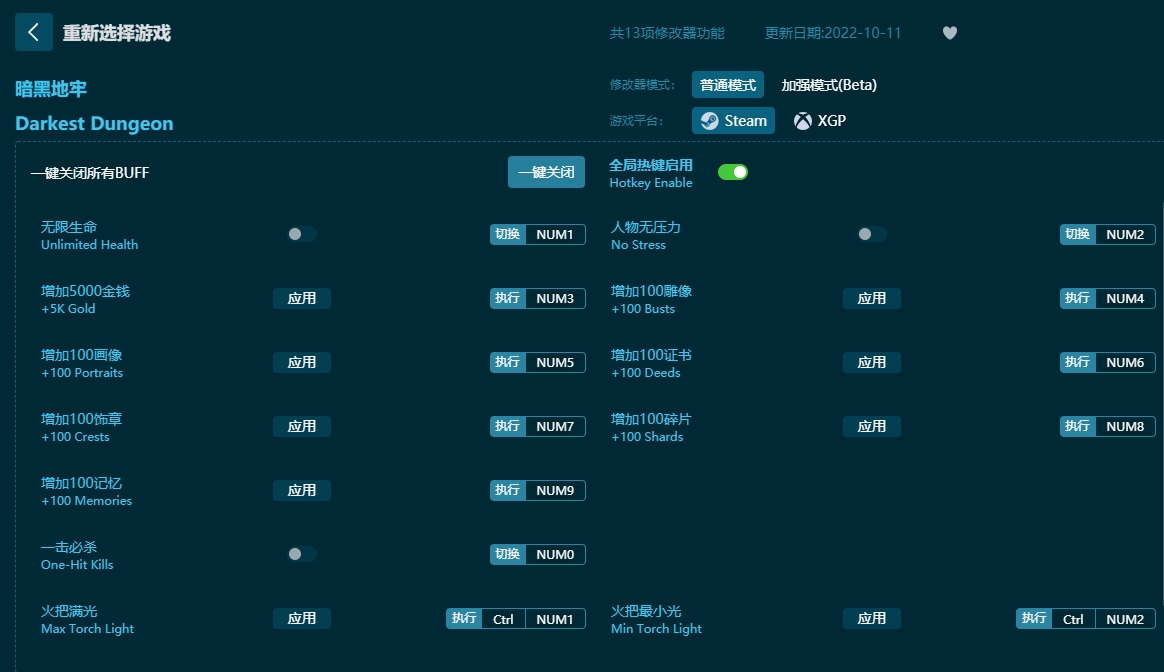This screenshot has width=1164, height=672.
Task: Select 加强模式(Beta) trainer mode
Action: coord(828,85)
